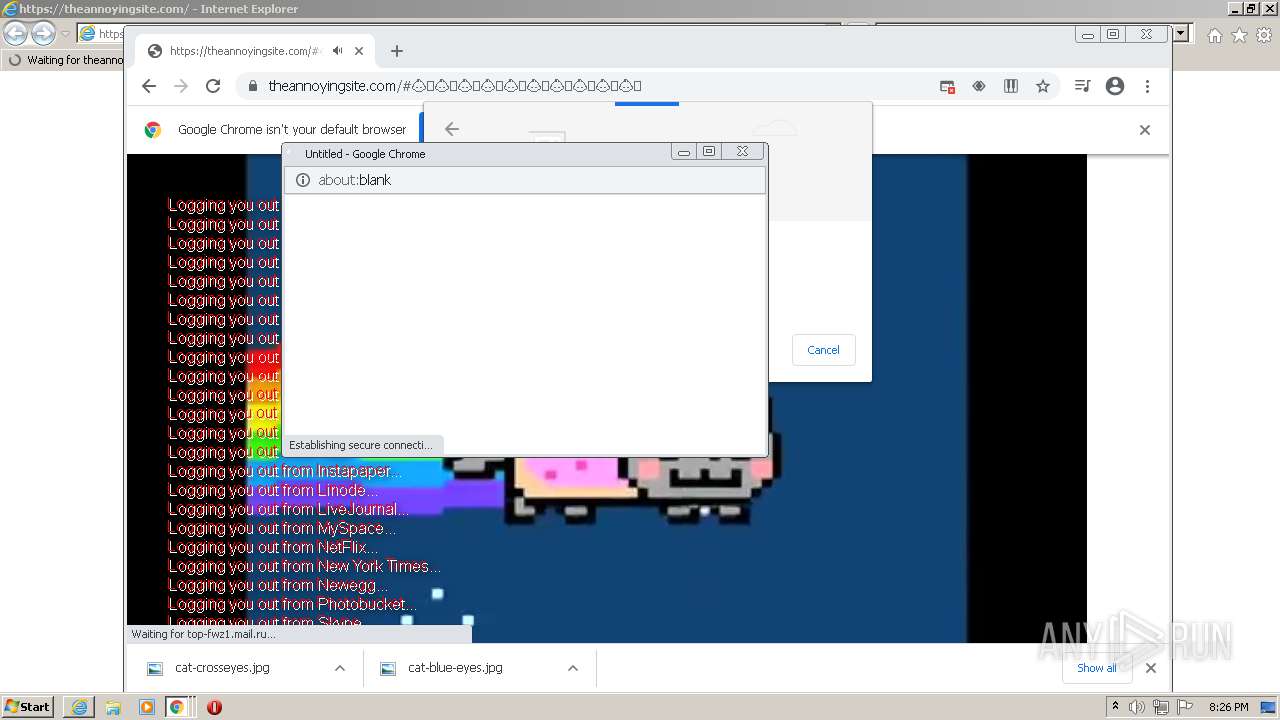The image size is (1280, 720).
Task: Click the Chrome logo in the default browser infobar
Action: tap(153, 129)
